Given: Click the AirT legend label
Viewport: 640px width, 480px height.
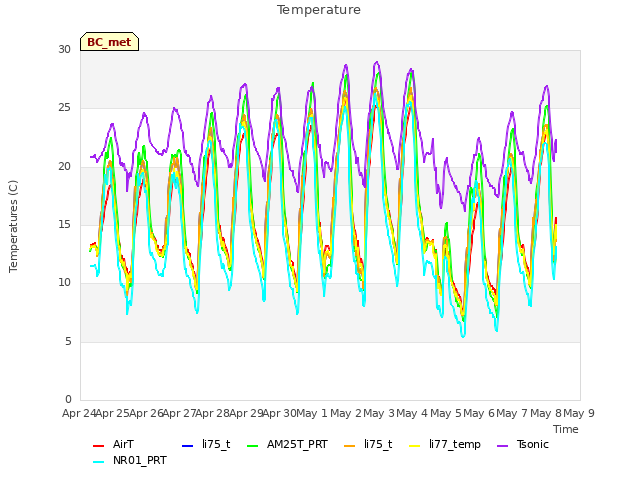Looking at the screenshot, I should [x=123, y=444].
